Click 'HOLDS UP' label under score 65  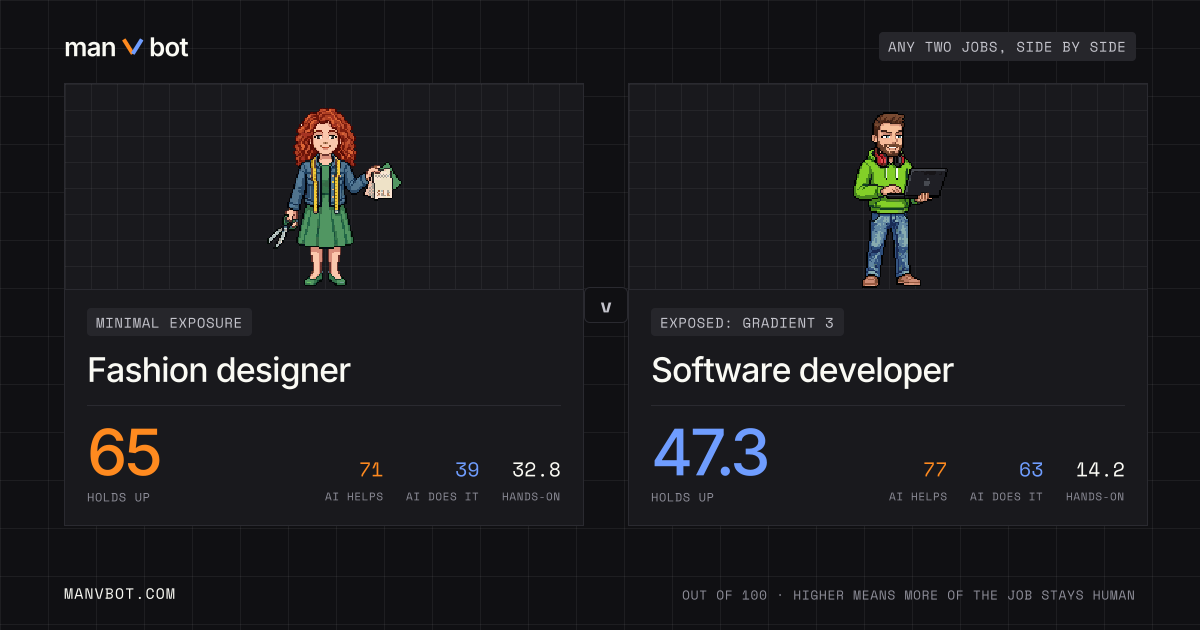pos(119,497)
